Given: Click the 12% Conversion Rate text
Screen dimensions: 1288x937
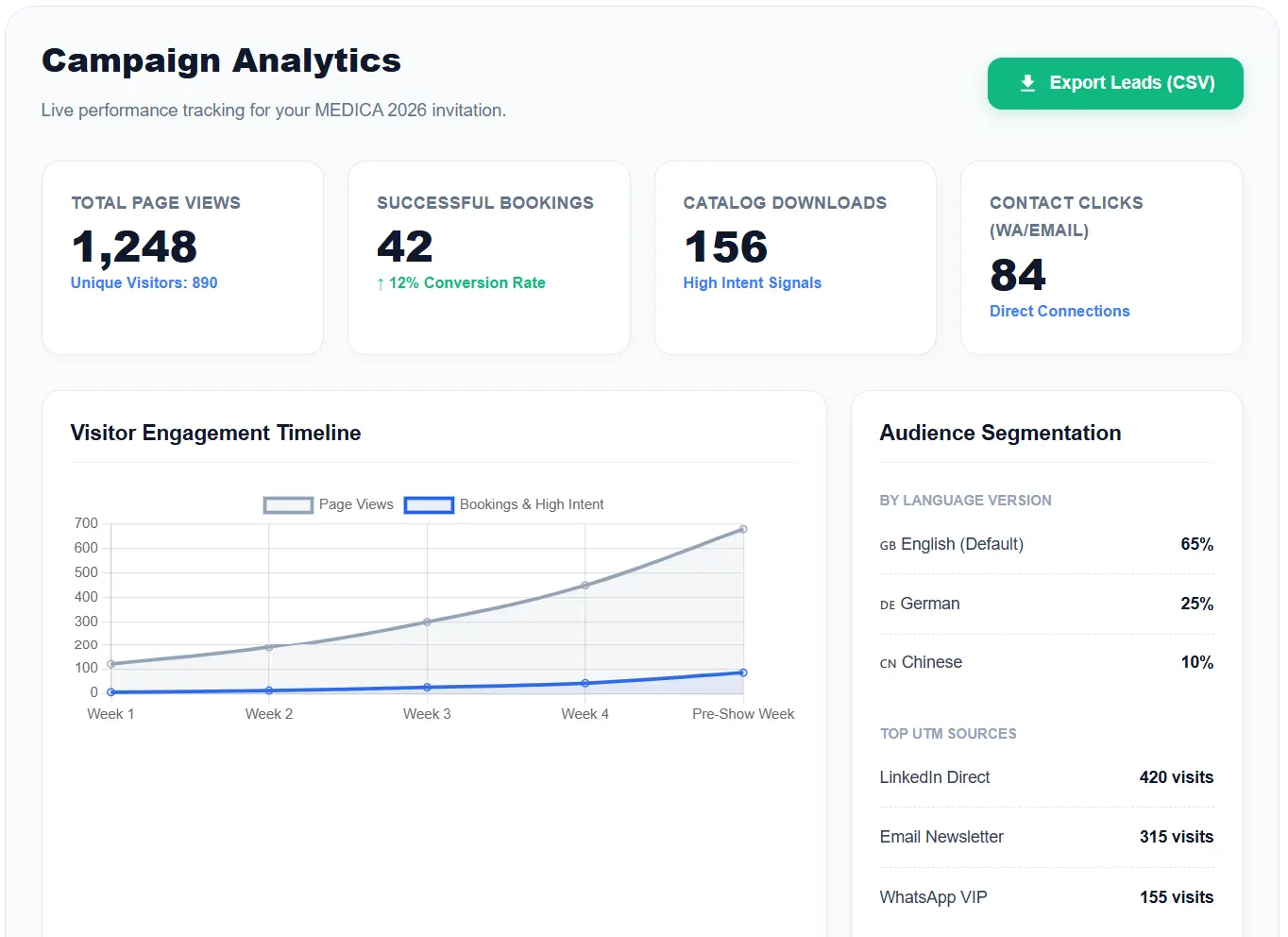Looking at the screenshot, I should pos(461,282).
